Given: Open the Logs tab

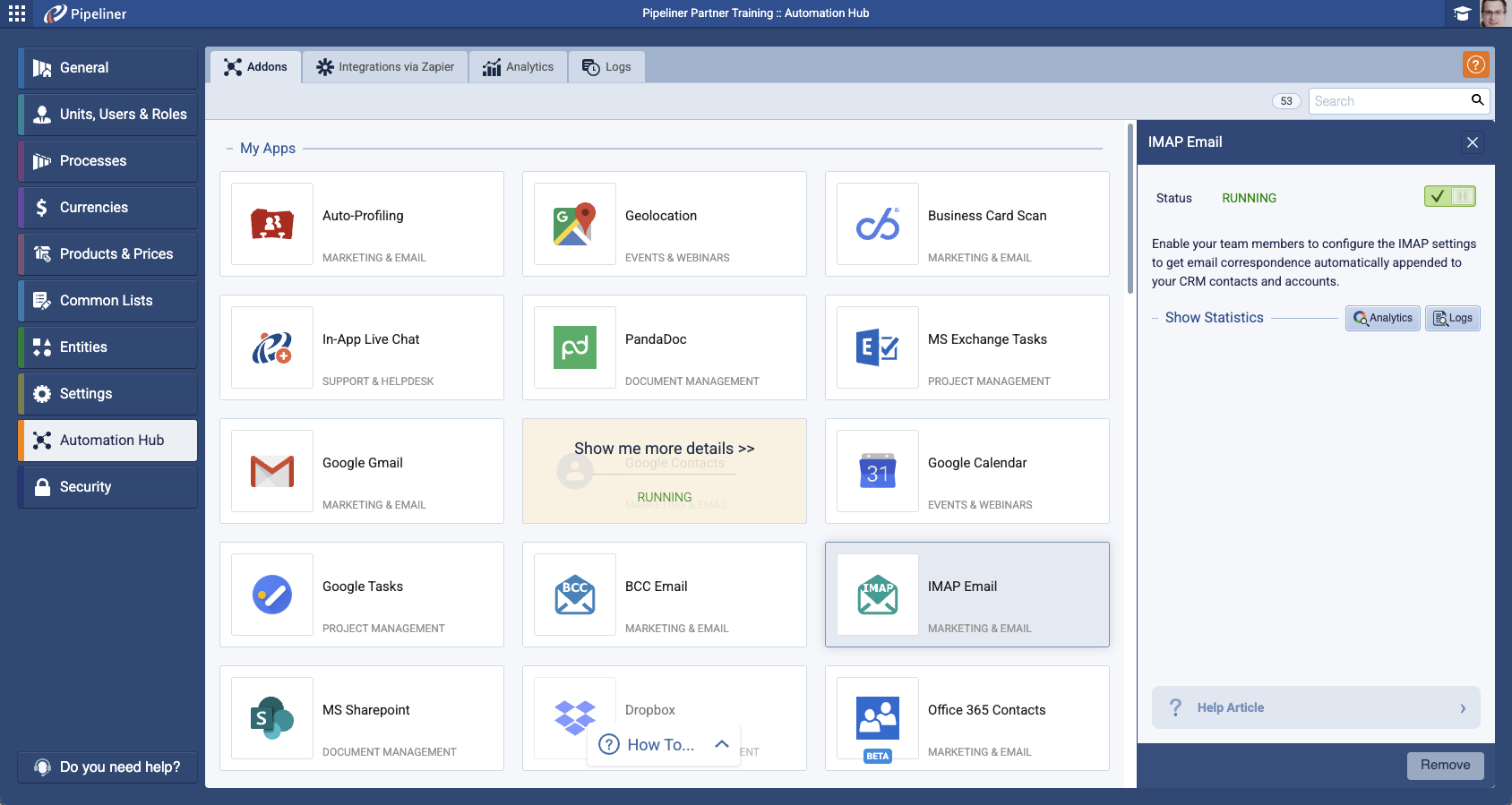Looking at the screenshot, I should pyautogui.click(x=606, y=67).
